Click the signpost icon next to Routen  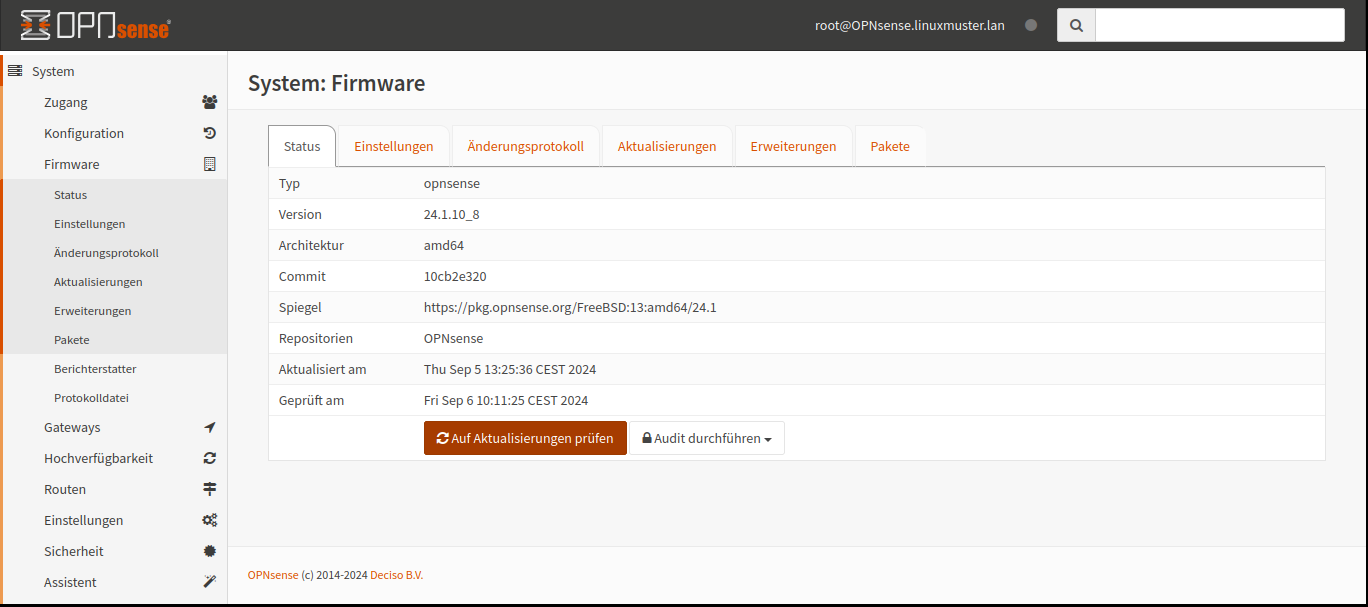pos(210,489)
